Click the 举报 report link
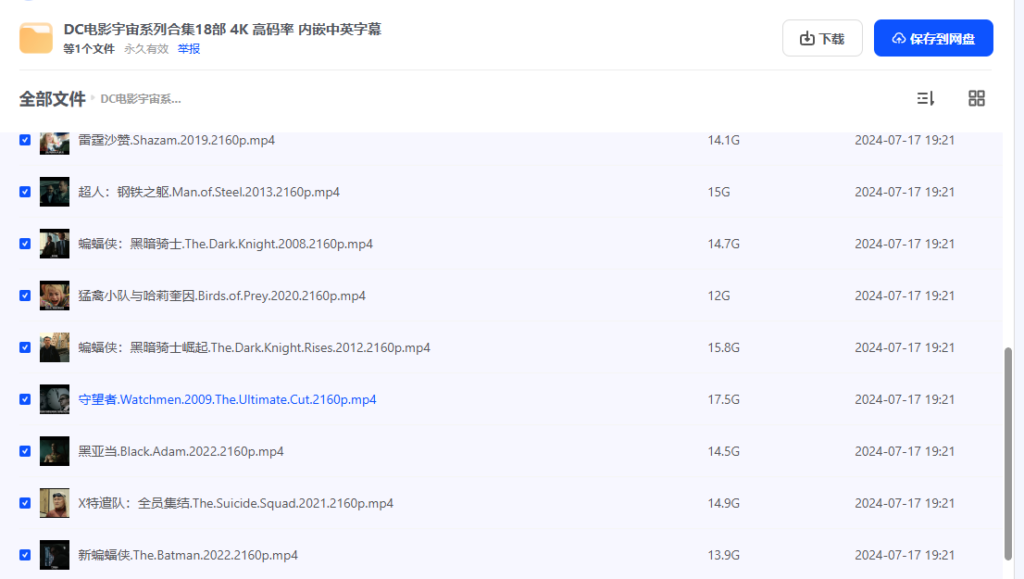The height and width of the screenshot is (579, 1024). (x=189, y=49)
